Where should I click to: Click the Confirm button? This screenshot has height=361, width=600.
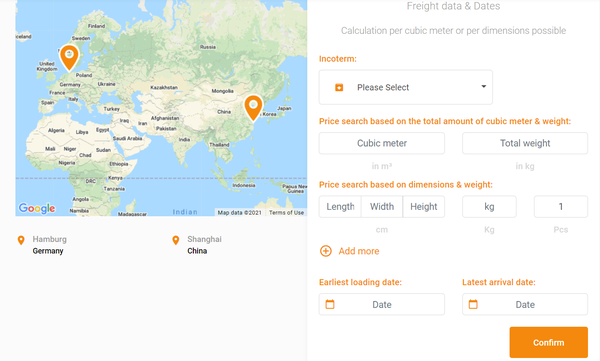(x=548, y=342)
